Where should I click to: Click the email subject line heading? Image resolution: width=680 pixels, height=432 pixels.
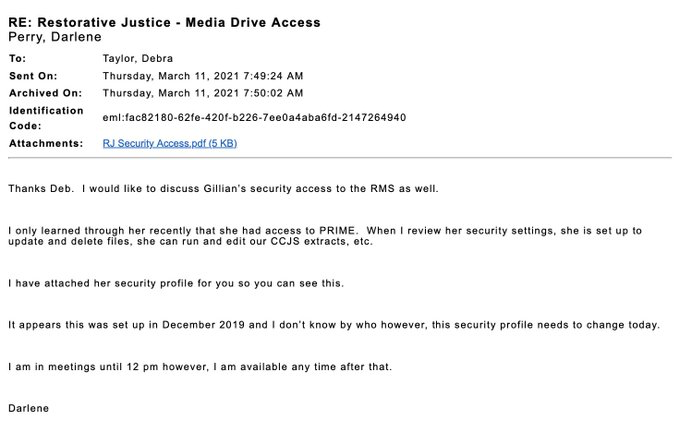(164, 23)
